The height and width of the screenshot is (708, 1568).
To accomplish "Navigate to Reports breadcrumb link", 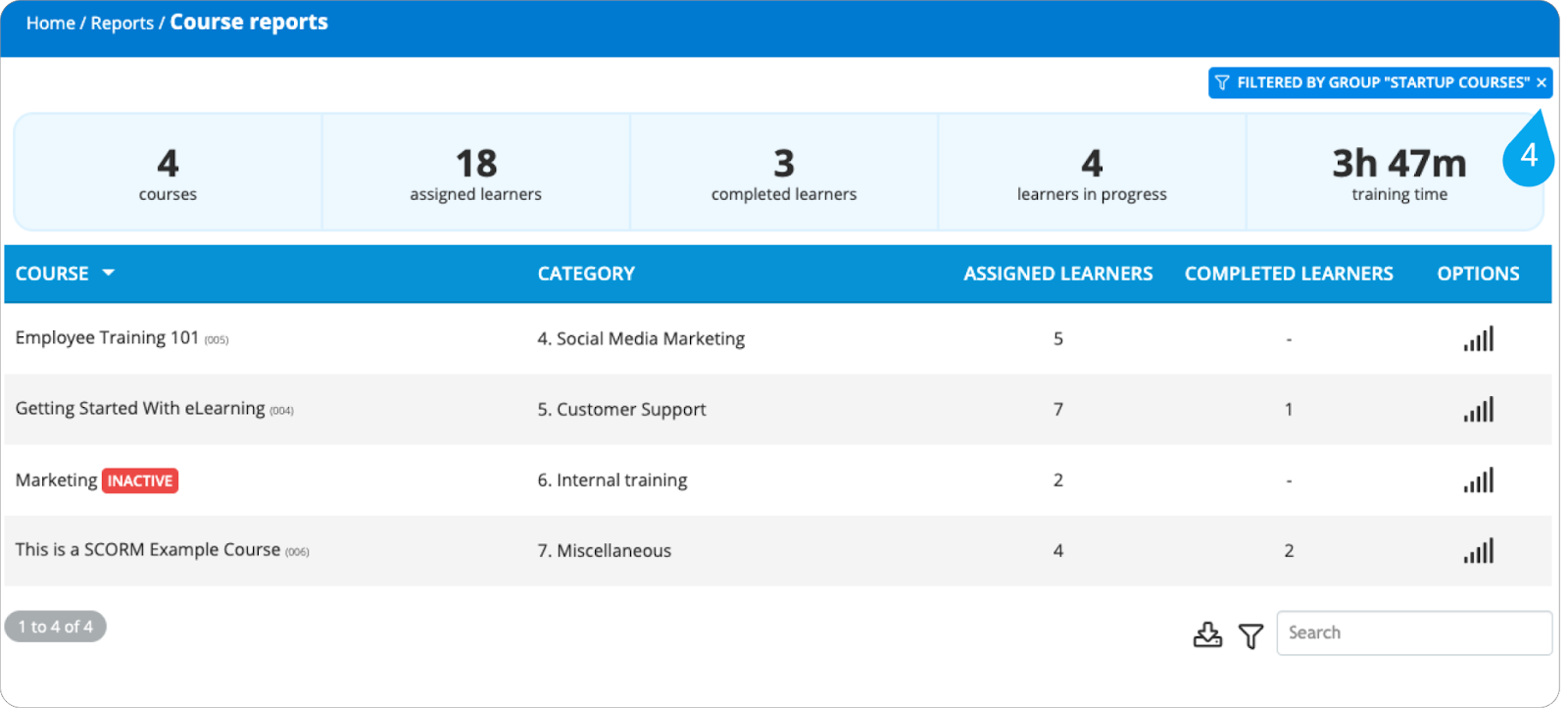I will click(122, 23).
